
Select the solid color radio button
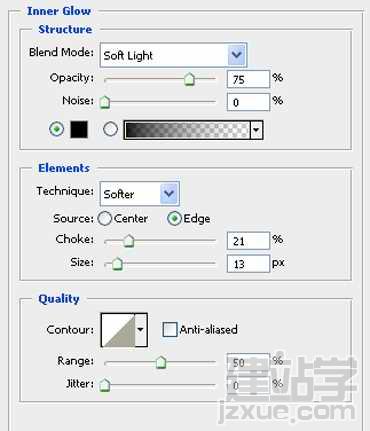pyautogui.click(x=56, y=129)
